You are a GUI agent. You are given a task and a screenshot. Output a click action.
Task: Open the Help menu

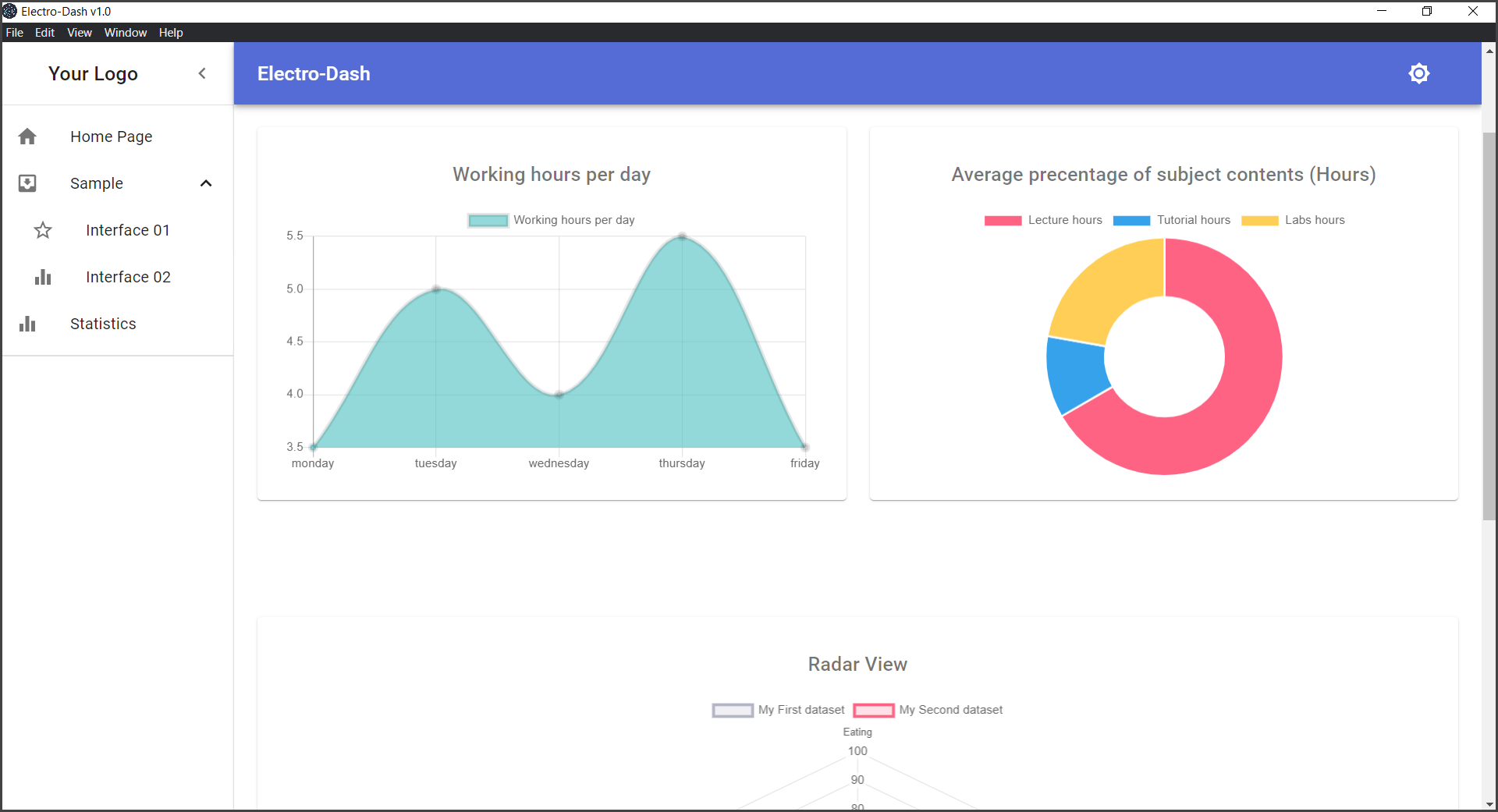coord(171,33)
